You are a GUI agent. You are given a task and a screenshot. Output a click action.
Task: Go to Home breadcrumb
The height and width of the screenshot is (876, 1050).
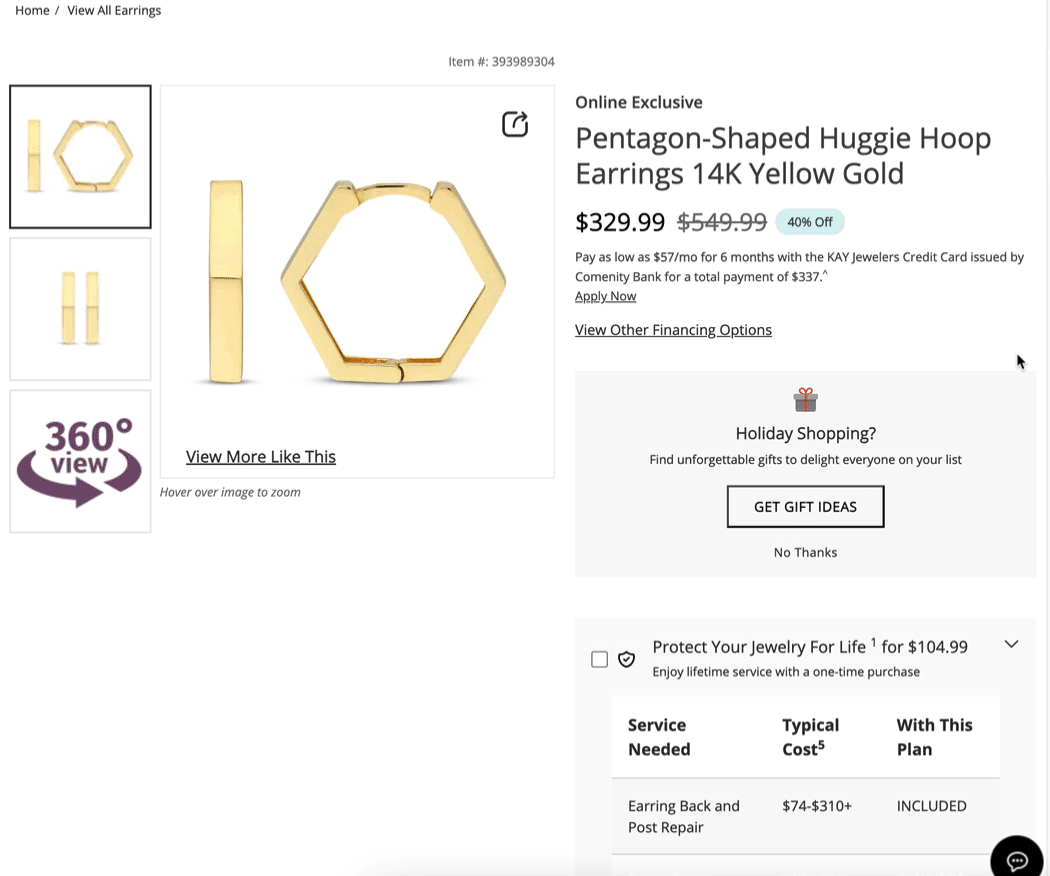(32, 10)
